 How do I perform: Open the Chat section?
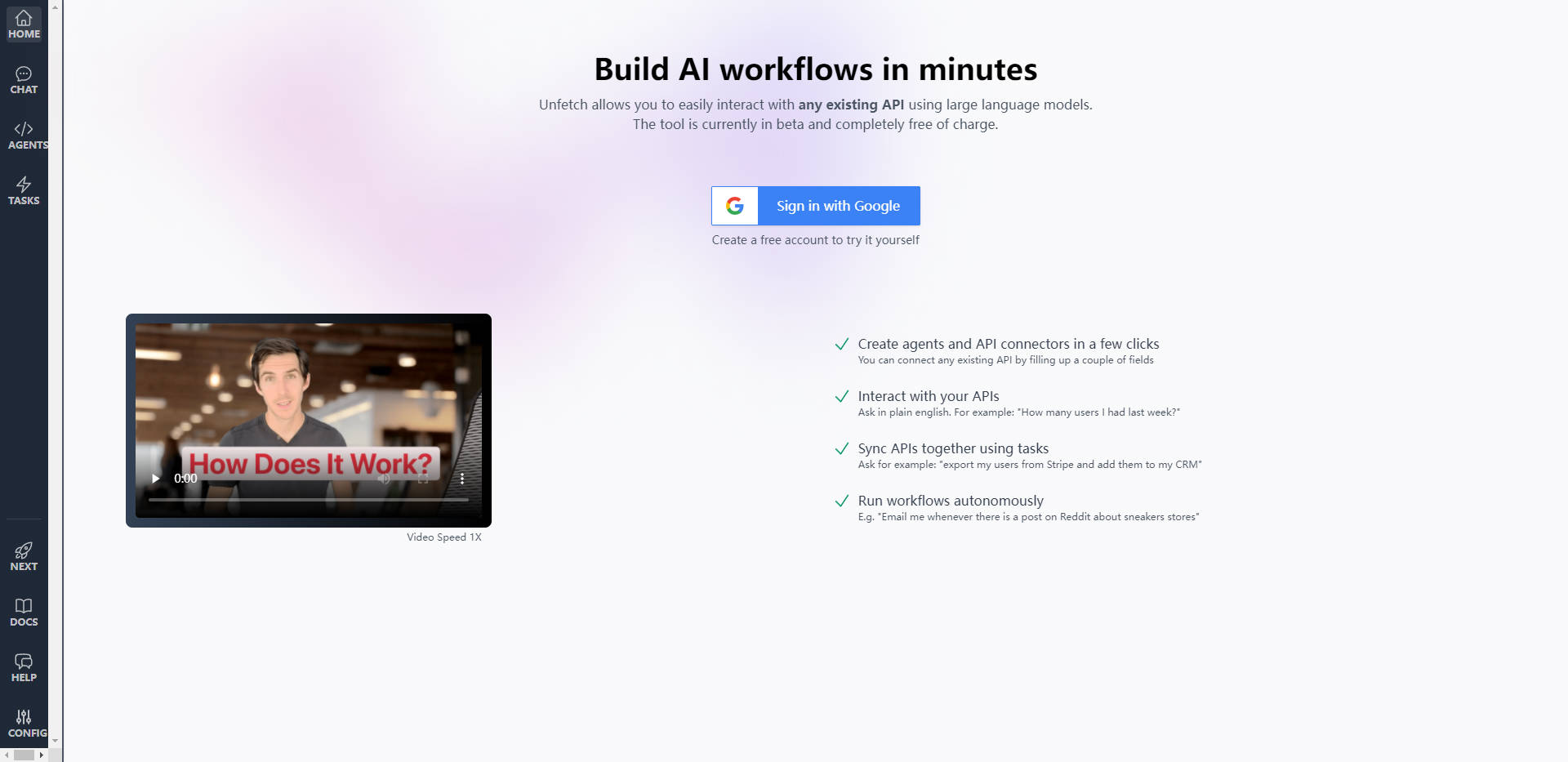[x=24, y=80]
